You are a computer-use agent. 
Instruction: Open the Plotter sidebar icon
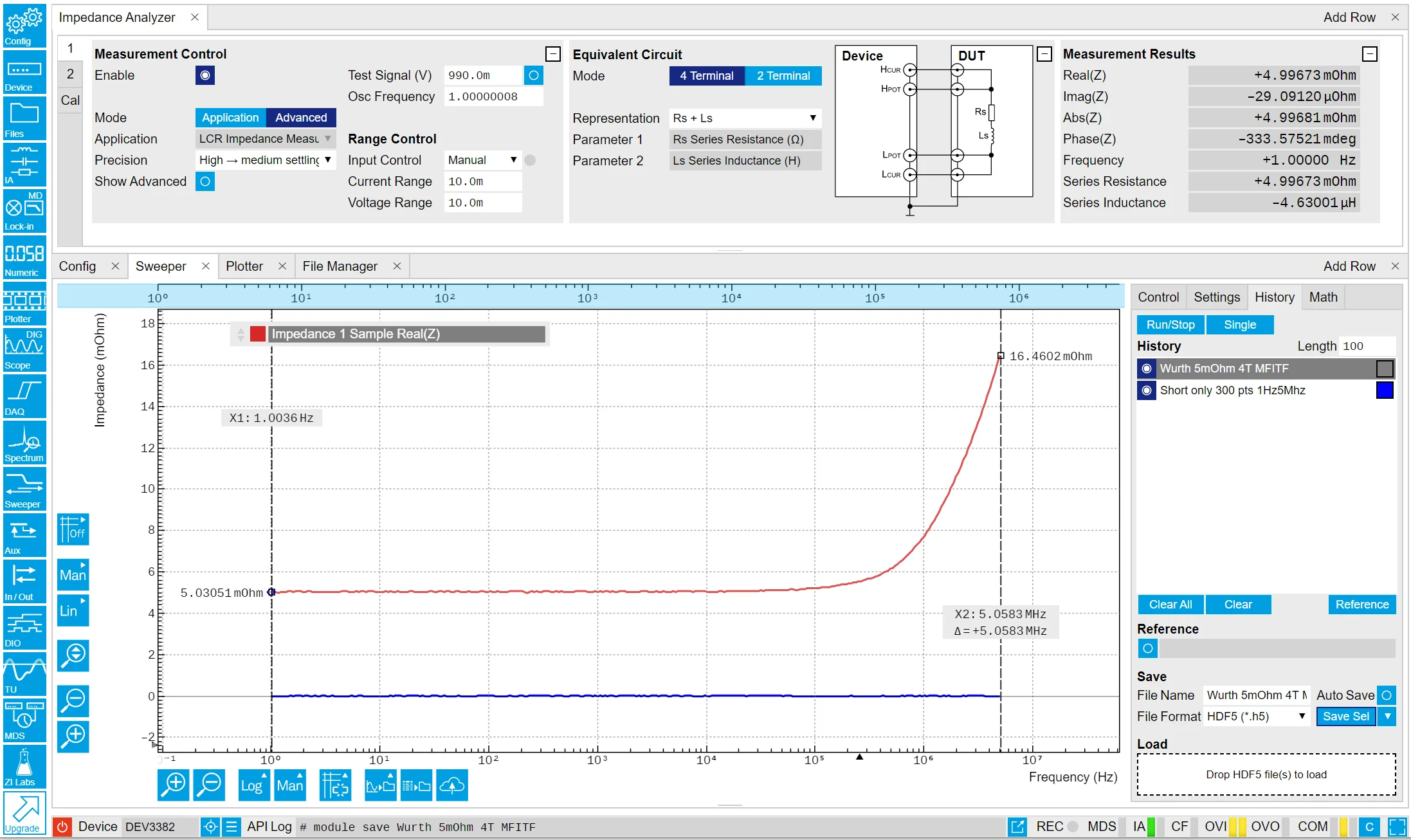24,304
